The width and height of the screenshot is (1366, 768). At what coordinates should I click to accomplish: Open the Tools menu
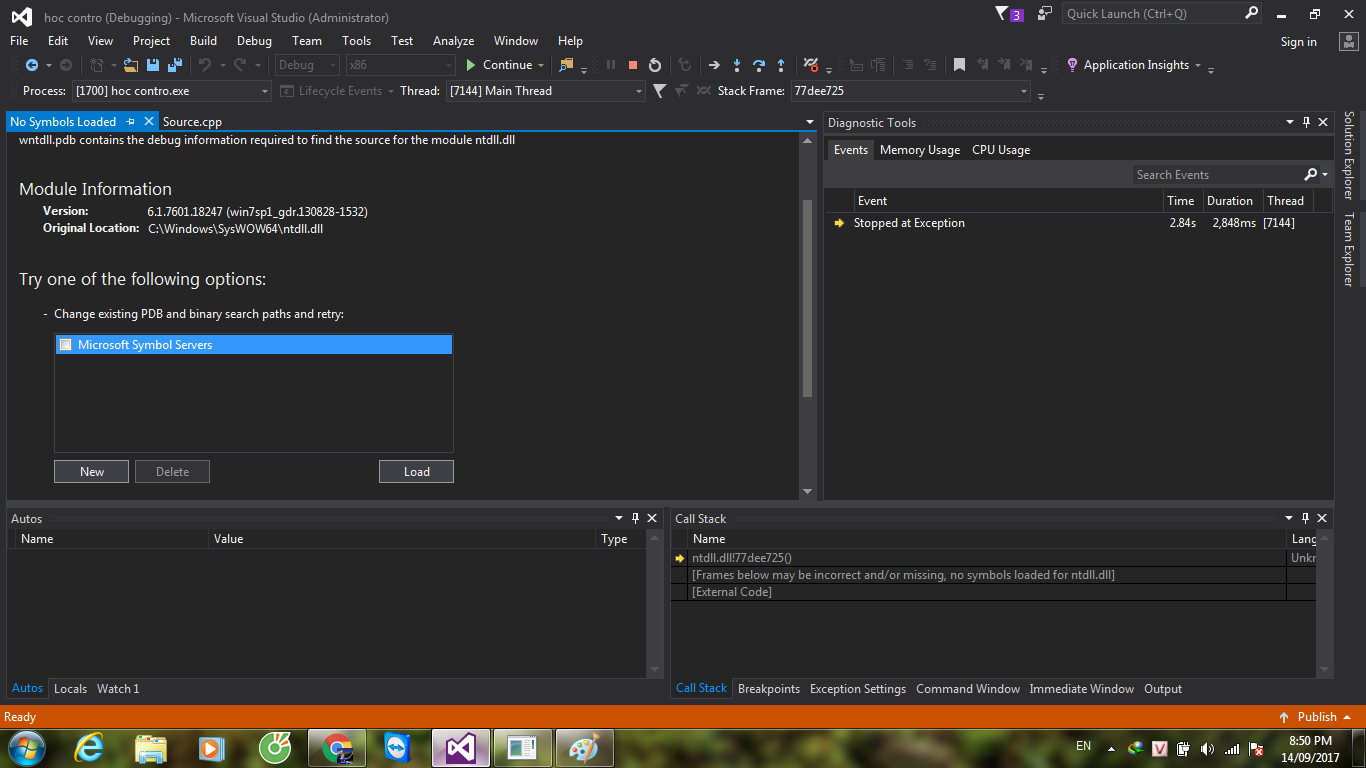[356, 41]
